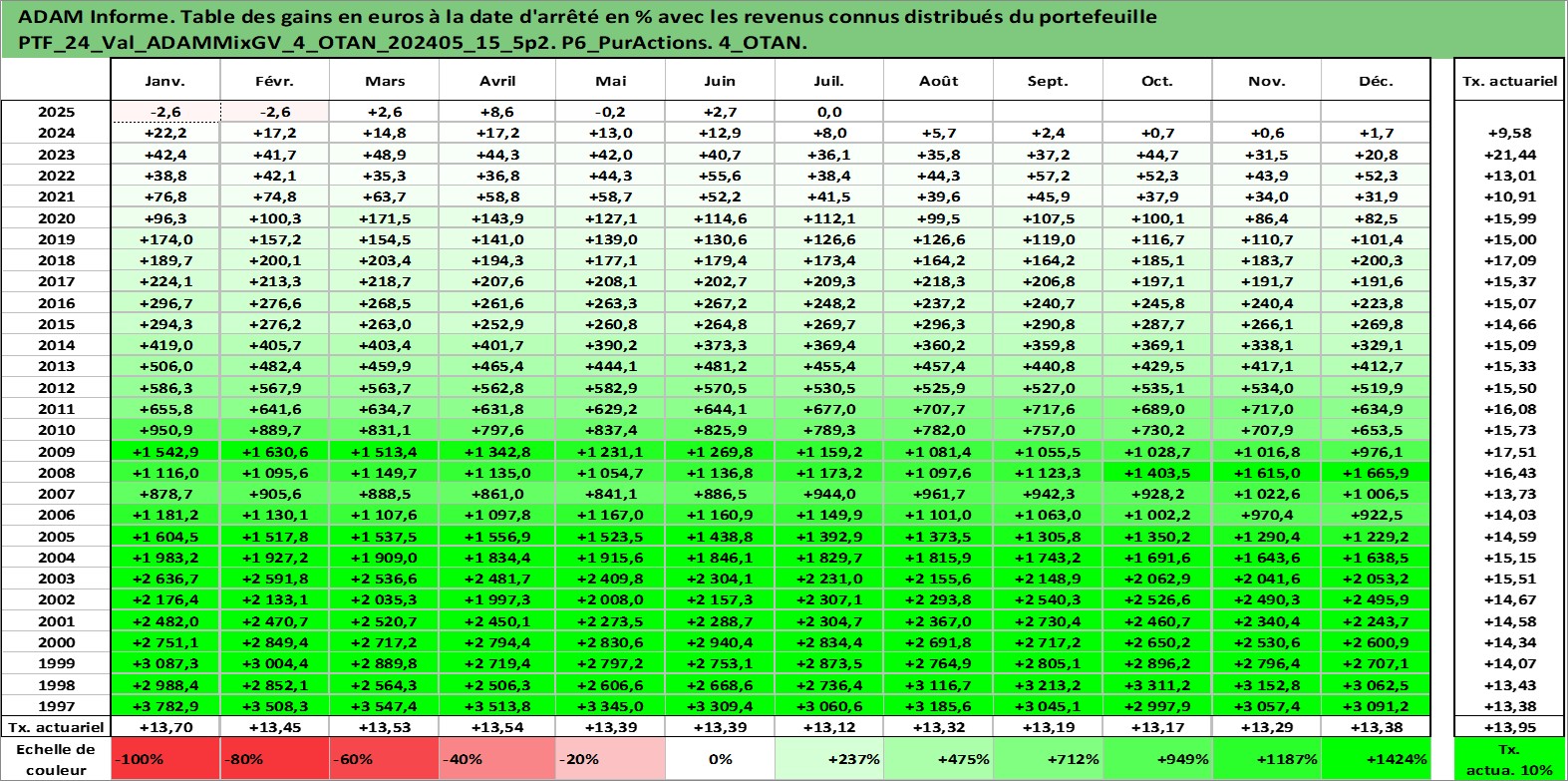
Task: Click the 'Tx. actuariel' bottom row label
Action: pyautogui.click(x=56, y=727)
